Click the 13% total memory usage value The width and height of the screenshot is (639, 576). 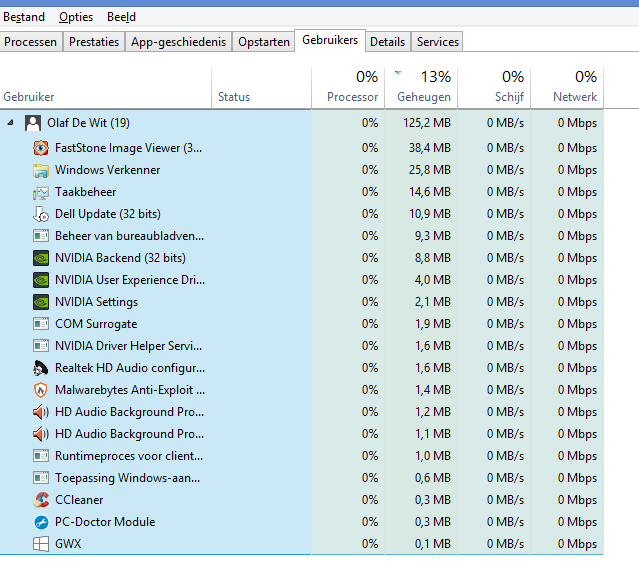(x=436, y=77)
